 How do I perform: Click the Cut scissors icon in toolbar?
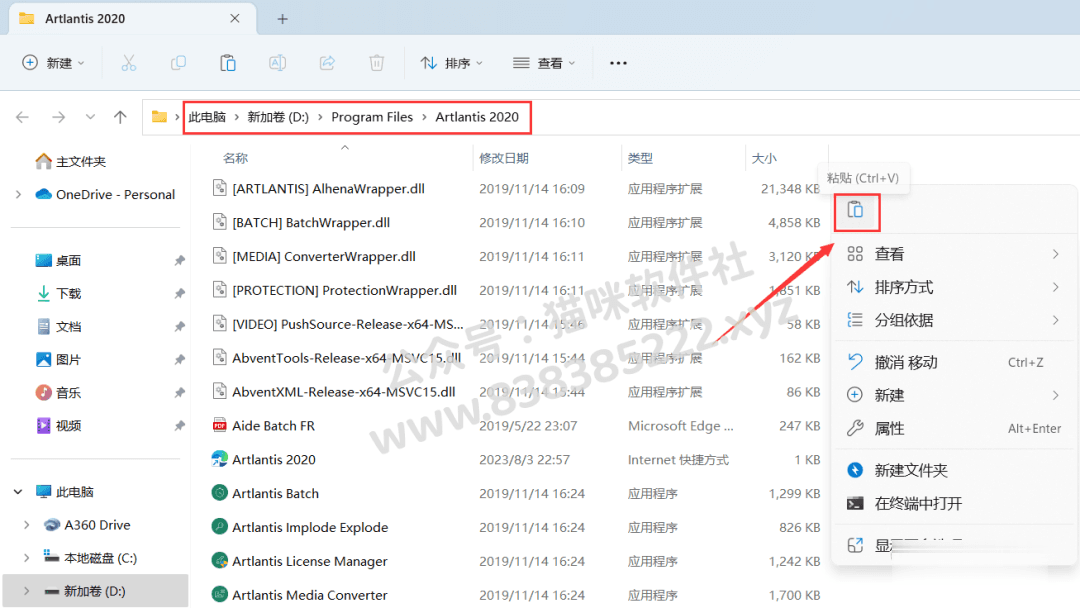click(x=129, y=63)
